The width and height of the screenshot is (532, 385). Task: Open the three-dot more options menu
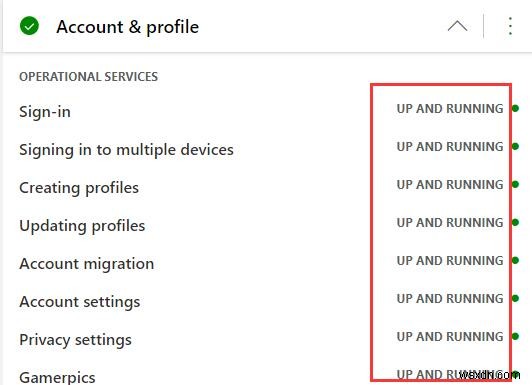[510, 26]
